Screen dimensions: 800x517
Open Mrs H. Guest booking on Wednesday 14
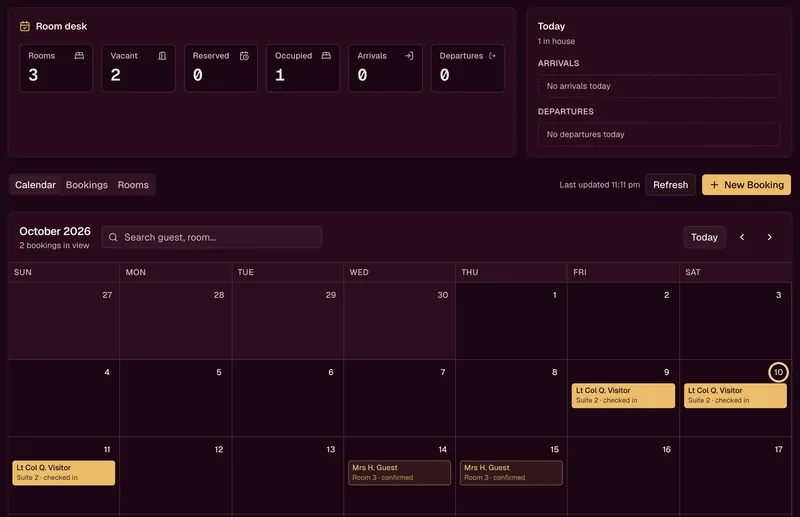(399, 473)
